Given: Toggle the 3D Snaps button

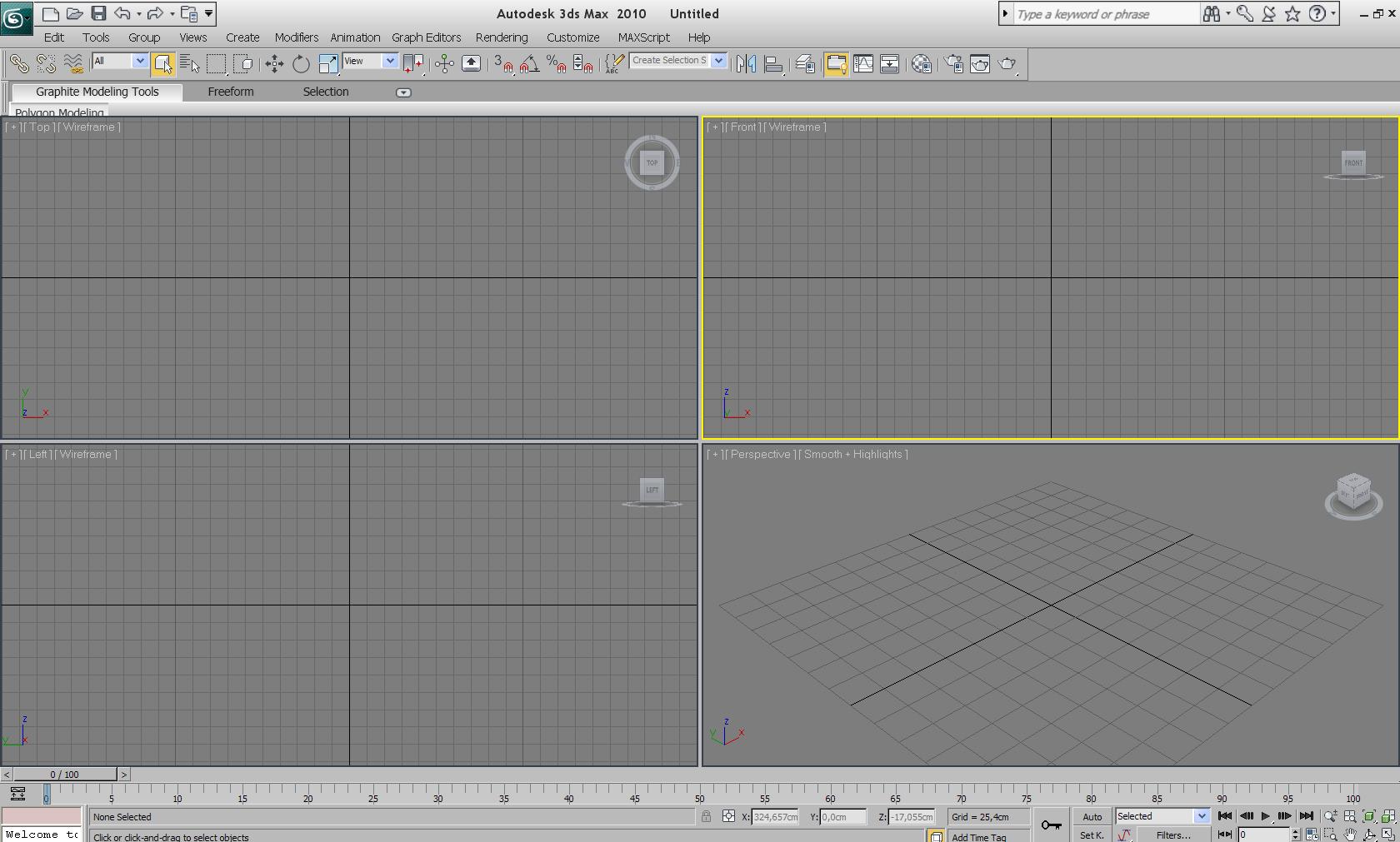Looking at the screenshot, I should (503, 63).
